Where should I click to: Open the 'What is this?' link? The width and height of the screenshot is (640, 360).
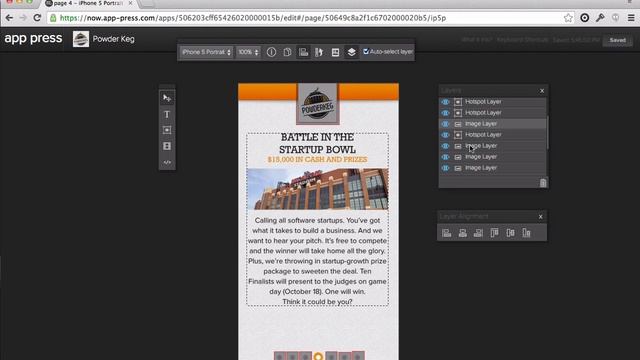tap(478, 40)
